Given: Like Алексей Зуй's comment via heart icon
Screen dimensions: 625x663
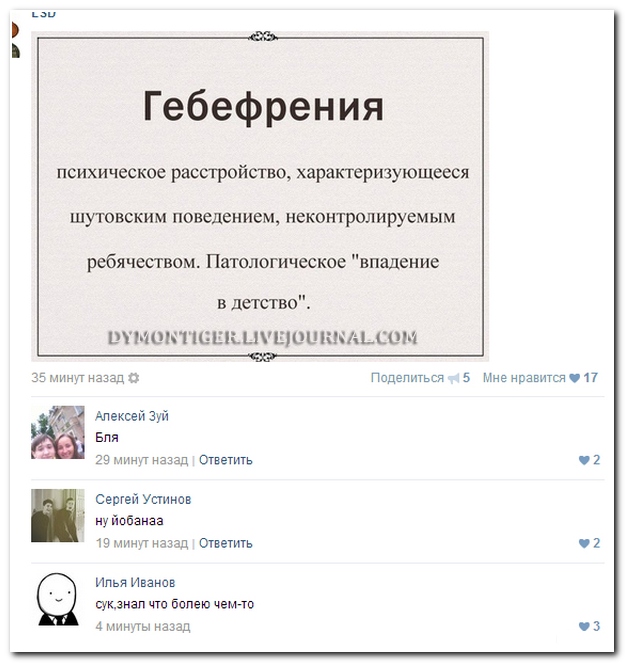Looking at the screenshot, I should point(583,460).
